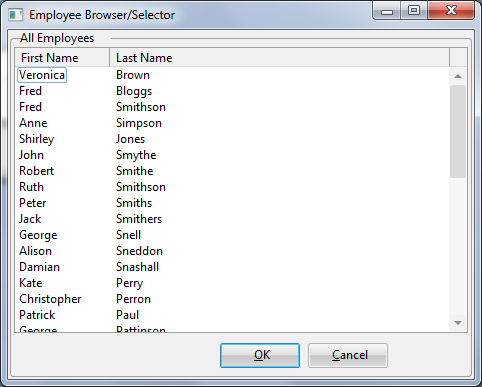Confirm selection with the OK button

(260, 355)
